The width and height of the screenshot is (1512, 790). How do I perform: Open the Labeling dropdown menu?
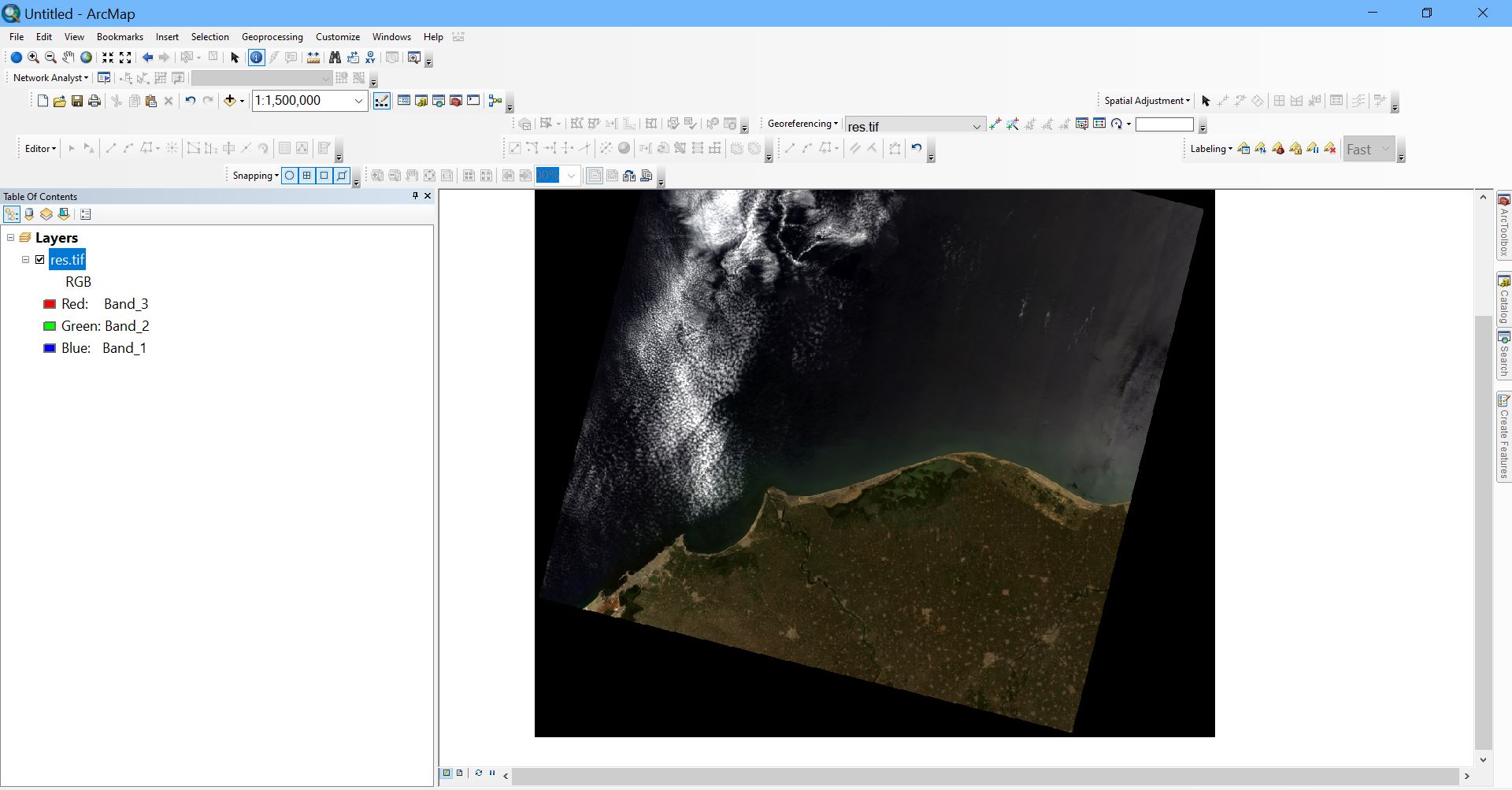point(1211,149)
